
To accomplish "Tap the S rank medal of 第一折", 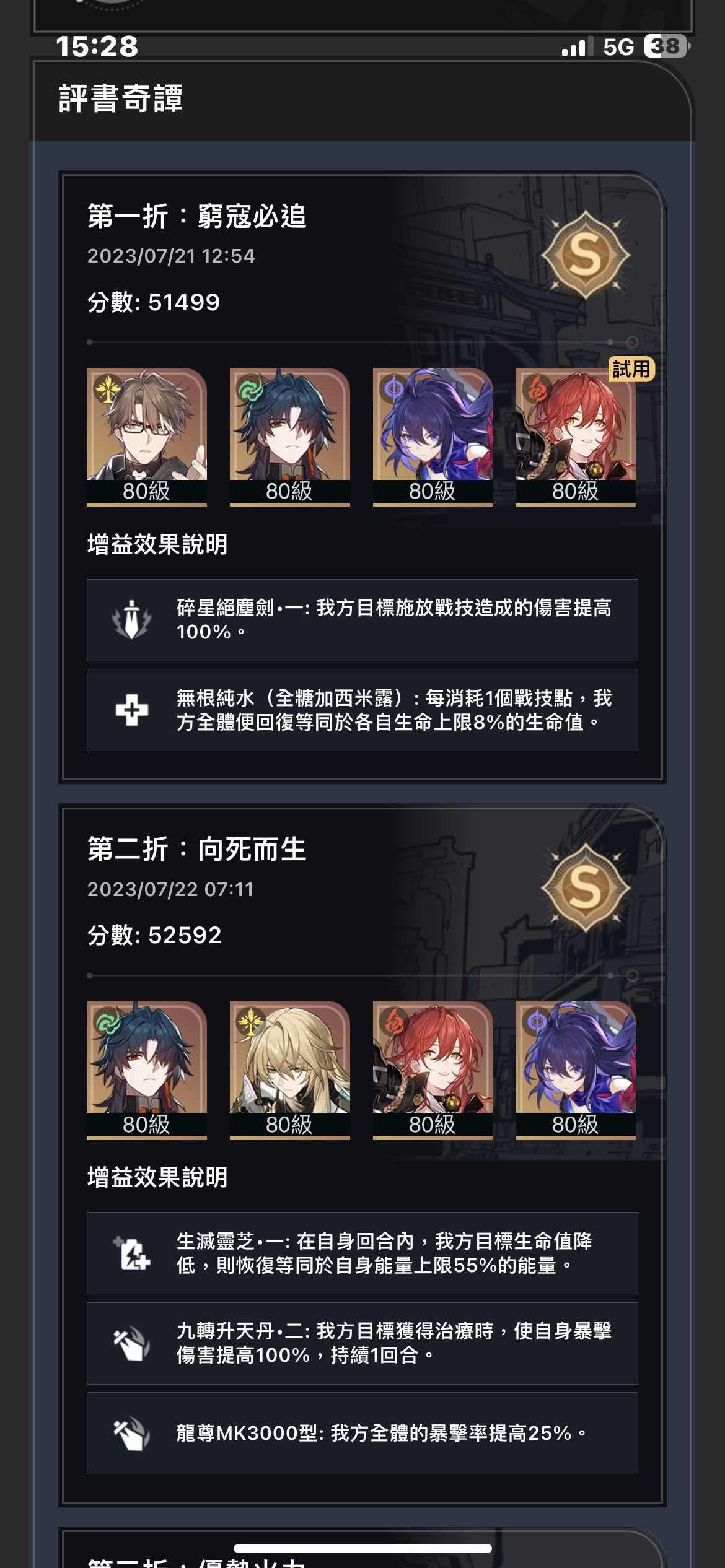I will [x=585, y=255].
